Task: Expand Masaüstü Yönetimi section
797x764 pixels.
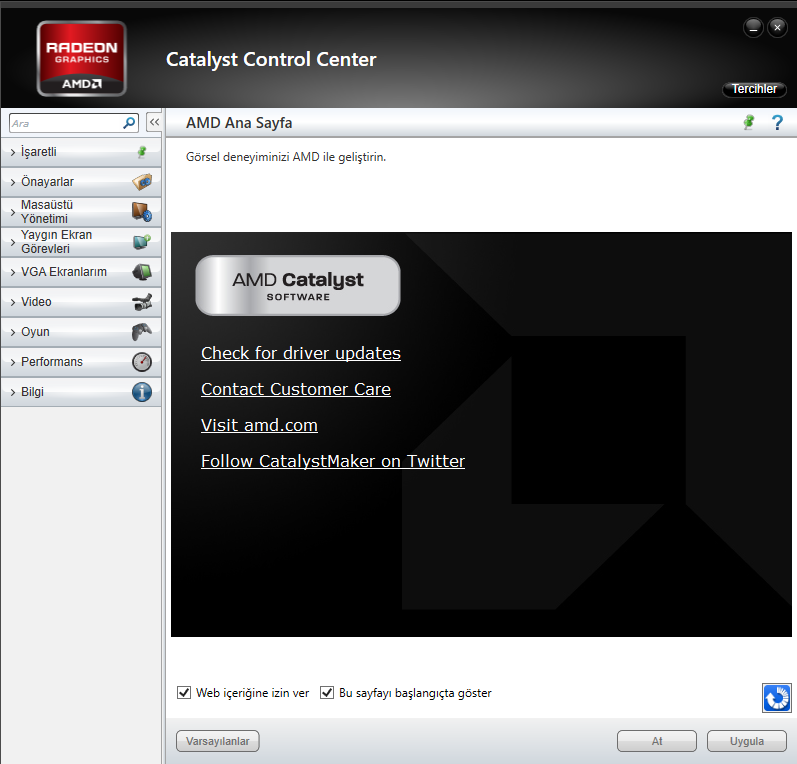Action: [81, 212]
